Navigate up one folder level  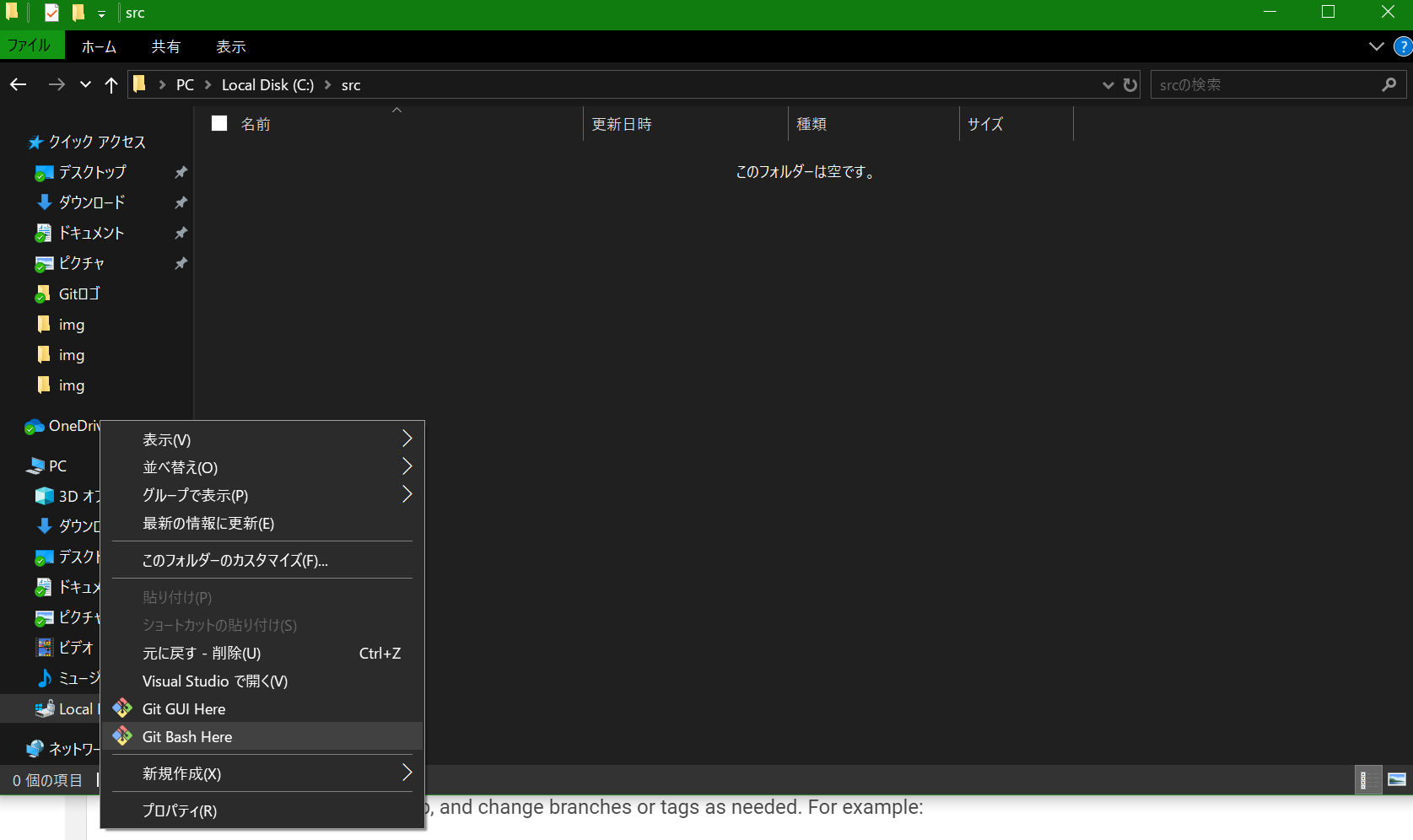(111, 84)
